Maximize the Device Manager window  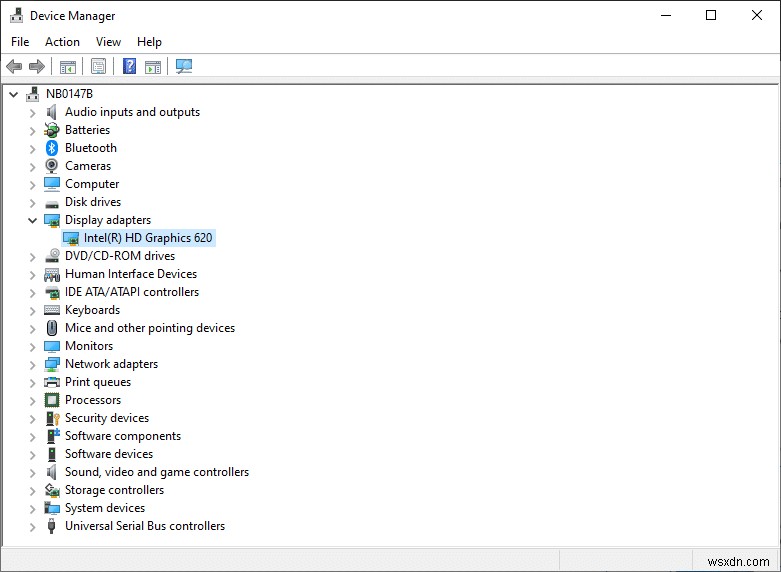[711, 15]
